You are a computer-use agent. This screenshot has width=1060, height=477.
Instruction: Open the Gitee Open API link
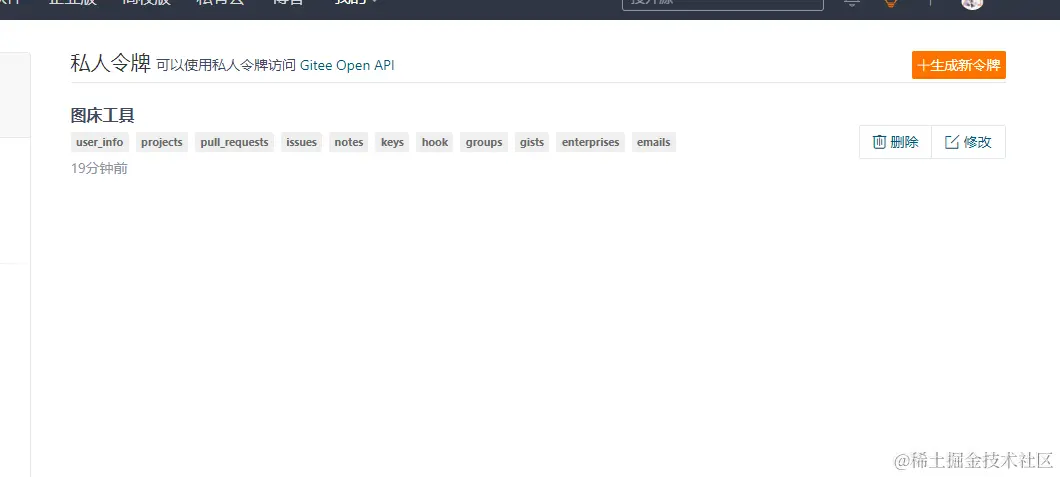tap(347, 66)
